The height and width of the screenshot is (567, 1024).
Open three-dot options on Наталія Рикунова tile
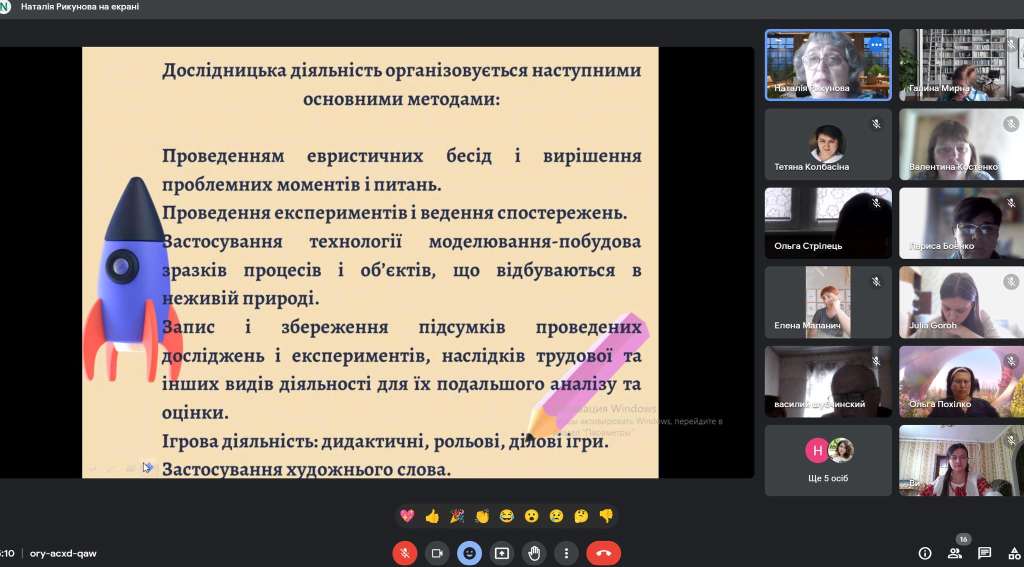point(877,44)
